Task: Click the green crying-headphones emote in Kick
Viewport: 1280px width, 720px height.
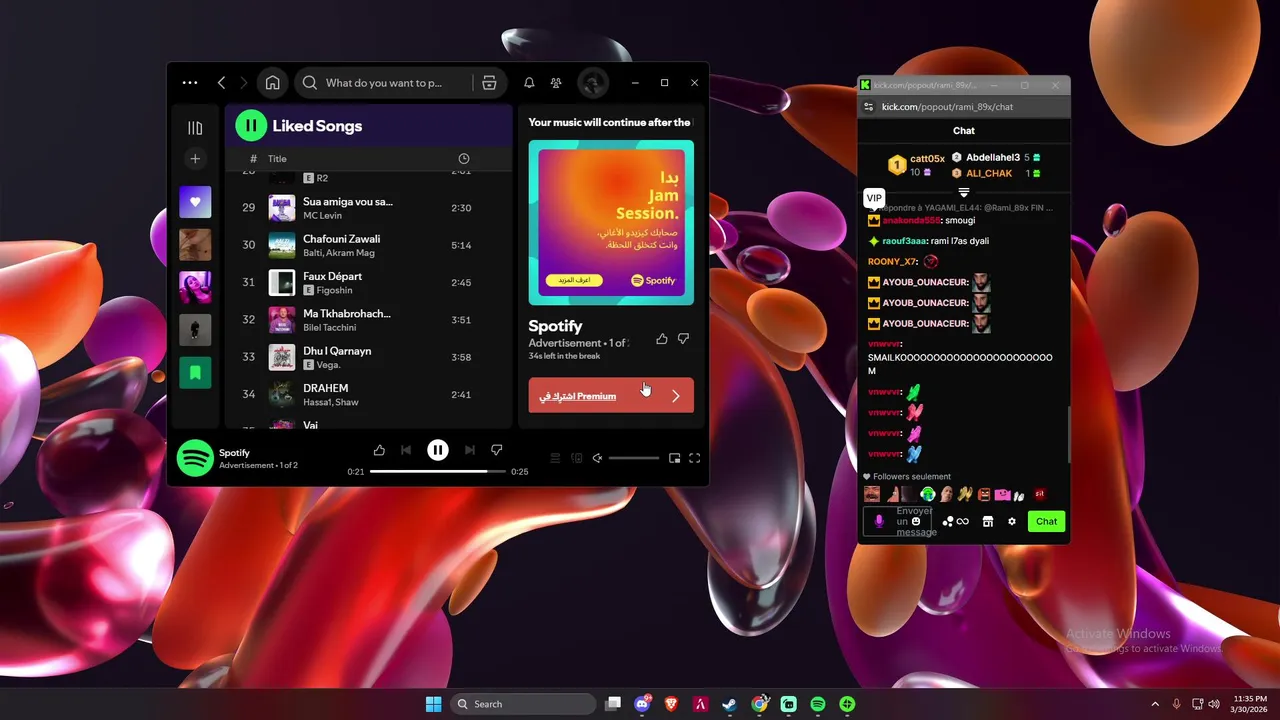Action: pyautogui.click(x=928, y=494)
